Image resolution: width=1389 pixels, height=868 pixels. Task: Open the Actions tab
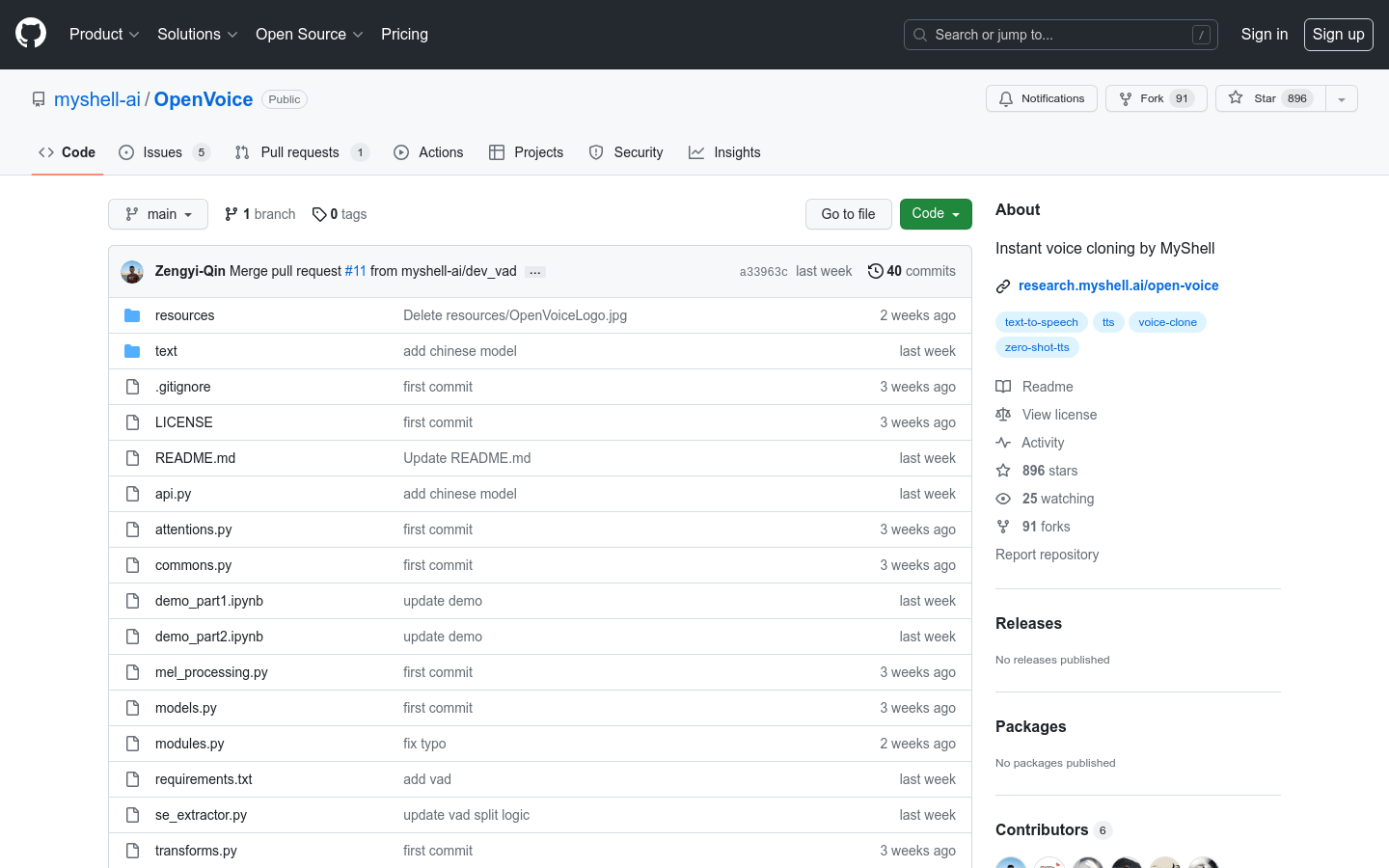click(x=428, y=152)
